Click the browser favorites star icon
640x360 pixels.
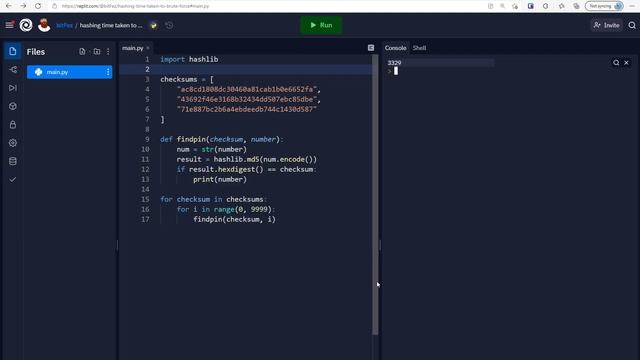(x=561, y=6)
